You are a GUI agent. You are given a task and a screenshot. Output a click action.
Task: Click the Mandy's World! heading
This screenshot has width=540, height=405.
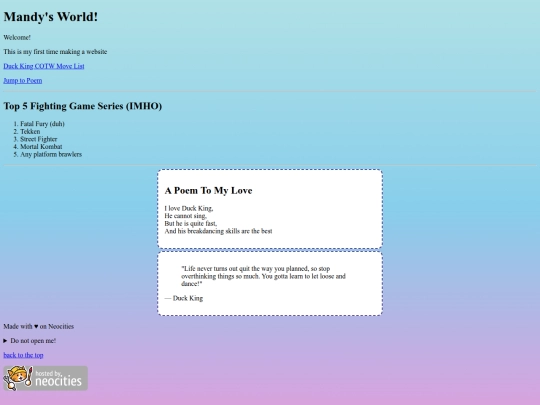(x=51, y=17)
